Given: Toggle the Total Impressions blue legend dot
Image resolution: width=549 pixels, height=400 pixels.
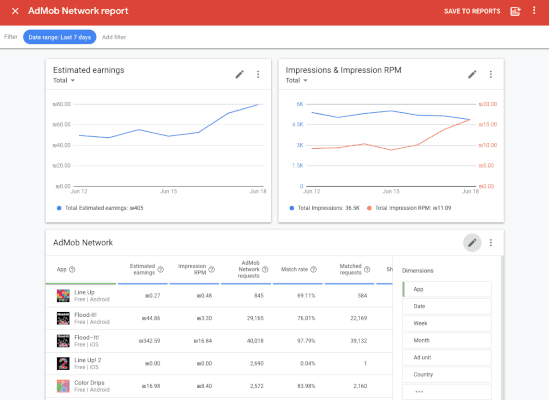Looking at the screenshot, I should click(292, 208).
